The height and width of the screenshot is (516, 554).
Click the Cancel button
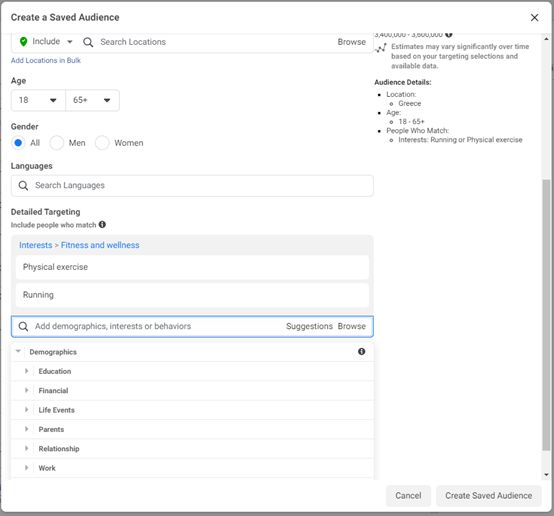coord(408,496)
